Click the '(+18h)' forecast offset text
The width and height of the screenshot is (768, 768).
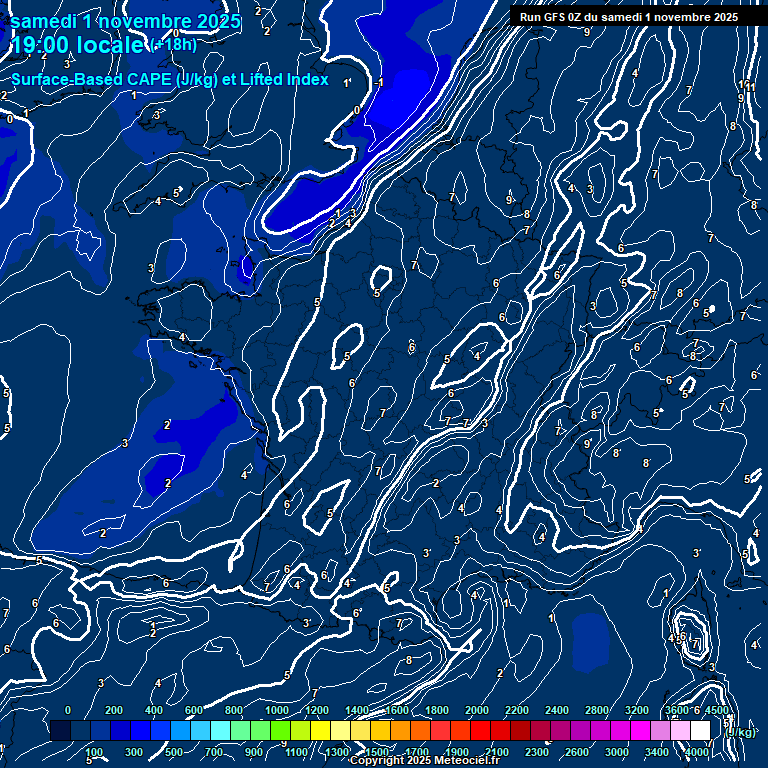point(174,45)
